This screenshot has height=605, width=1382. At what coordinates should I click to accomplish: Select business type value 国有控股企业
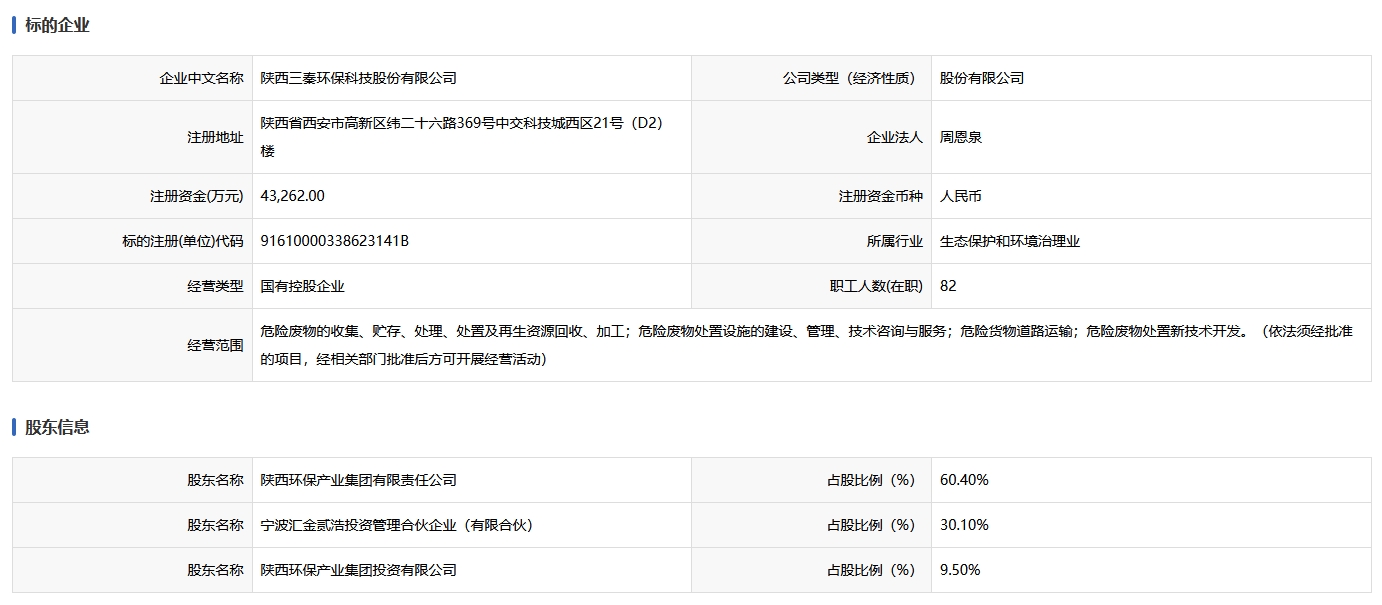[303, 286]
